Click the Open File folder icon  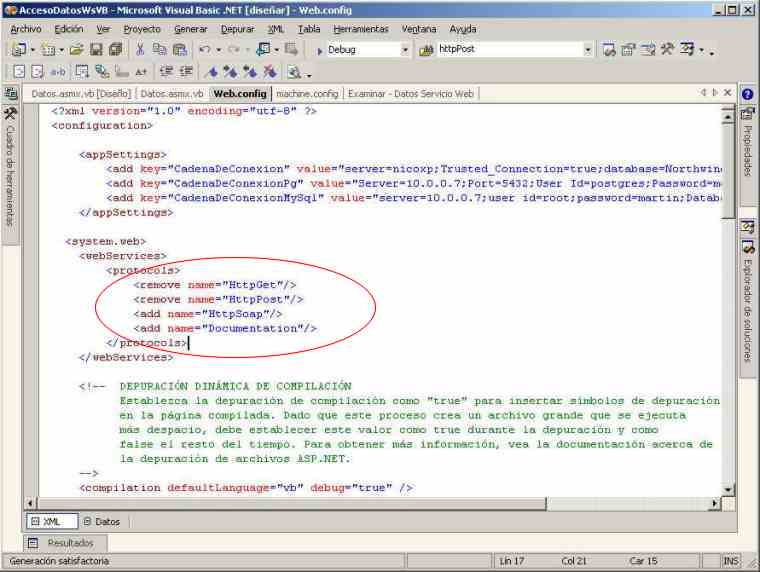pos(76,49)
